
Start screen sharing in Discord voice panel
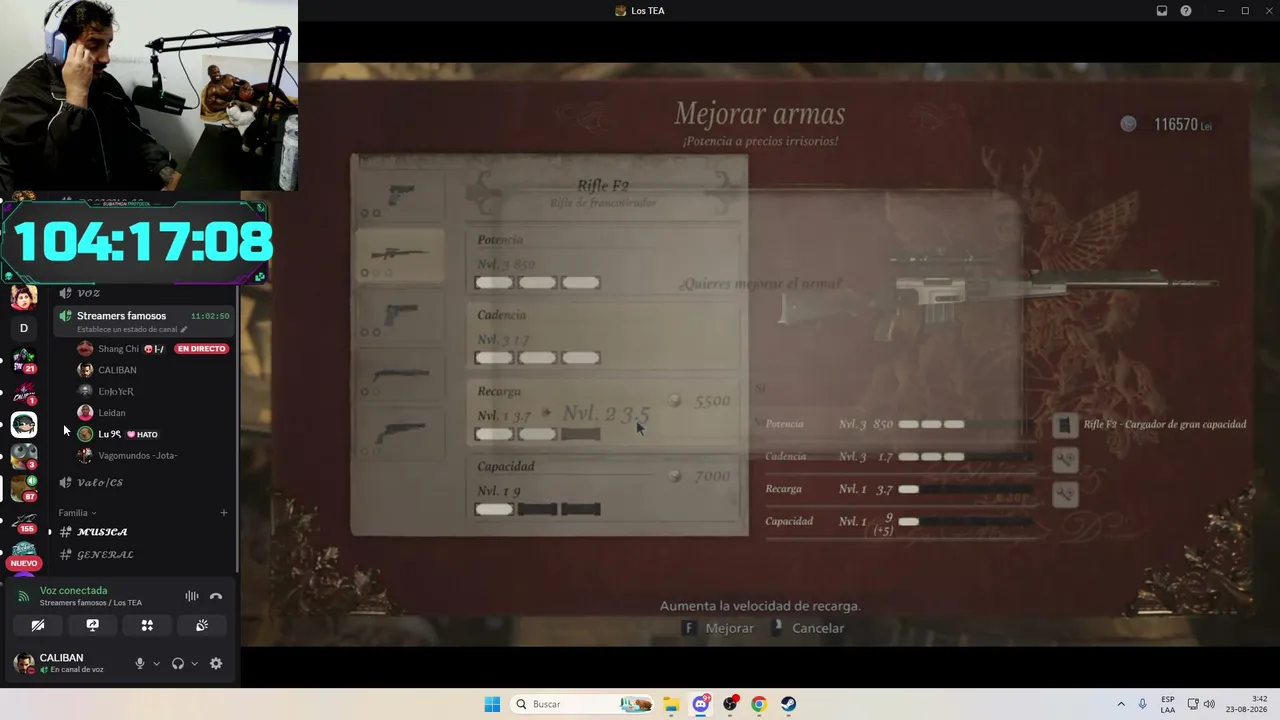[92, 626]
